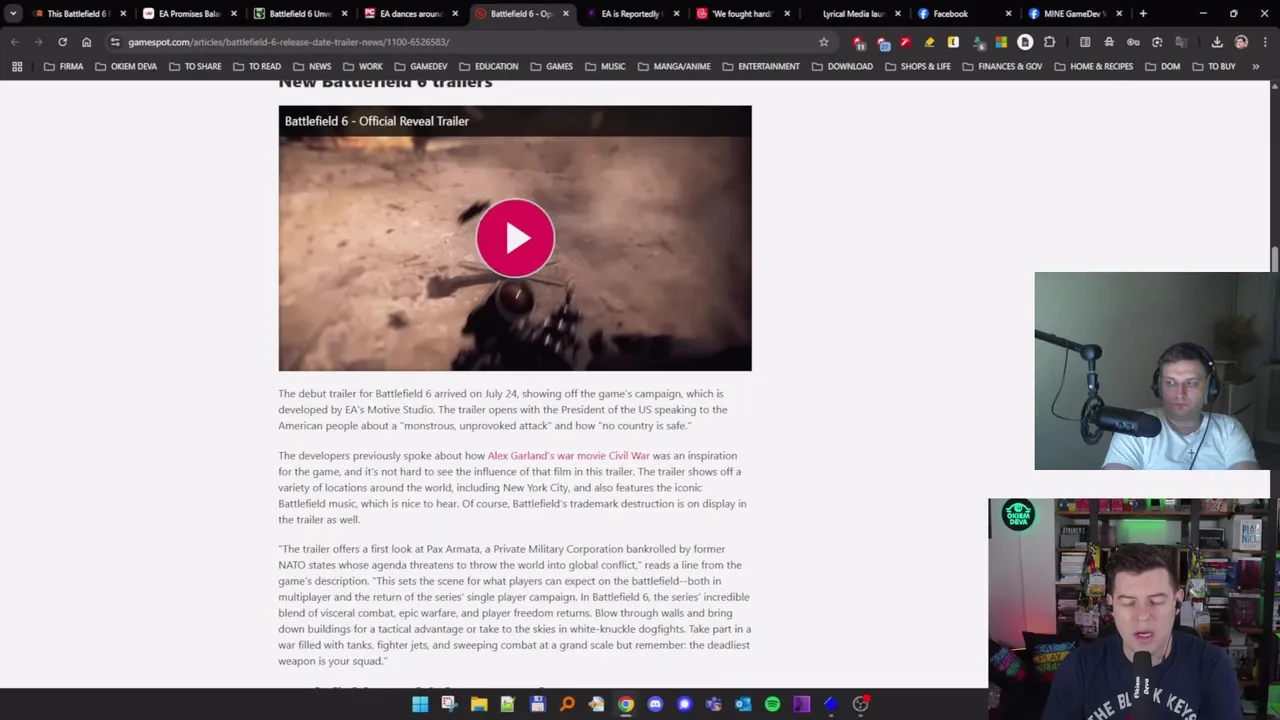Open Spotify from the taskbar
Screen dimensions: 1280x720
(x=772, y=704)
